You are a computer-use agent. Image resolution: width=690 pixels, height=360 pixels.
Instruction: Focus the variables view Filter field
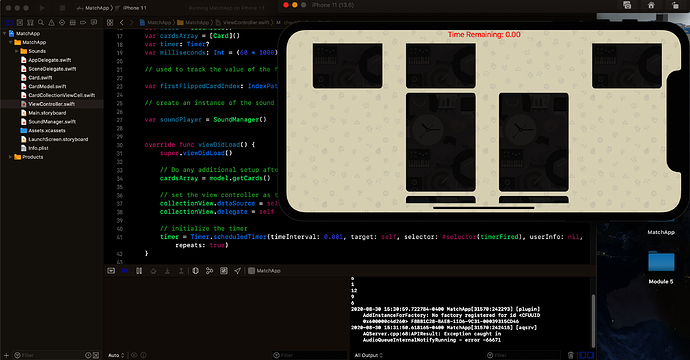coord(309,355)
